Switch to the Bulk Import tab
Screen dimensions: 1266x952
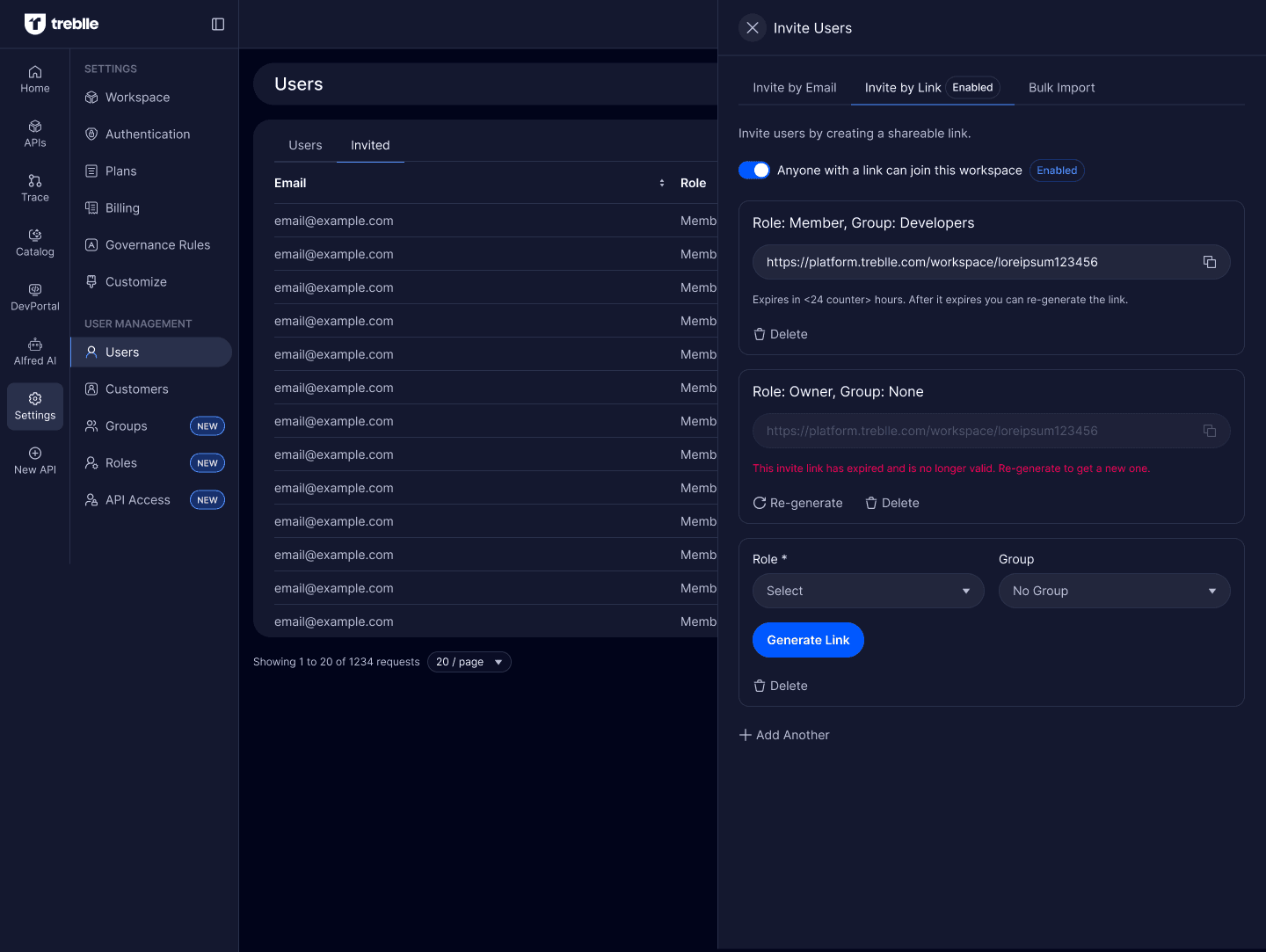[1061, 88]
